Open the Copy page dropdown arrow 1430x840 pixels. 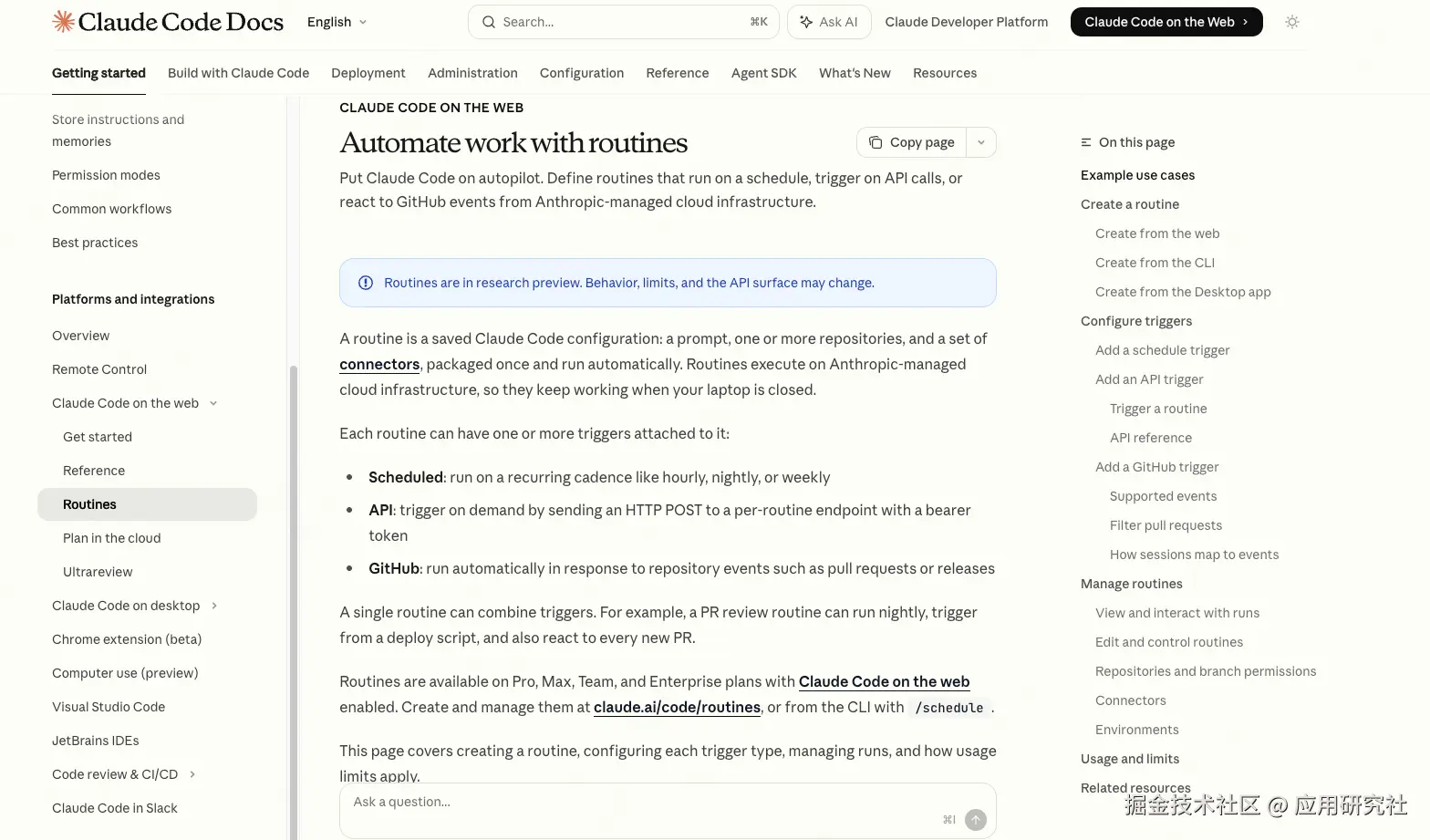click(981, 142)
